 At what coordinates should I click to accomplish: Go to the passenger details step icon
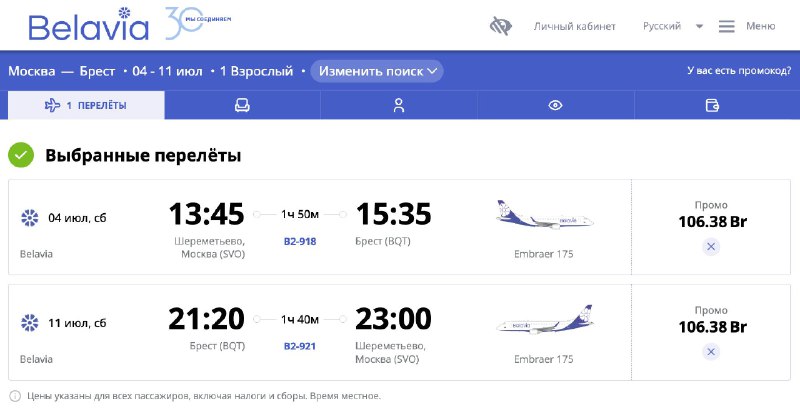click(x=399, y=105)
